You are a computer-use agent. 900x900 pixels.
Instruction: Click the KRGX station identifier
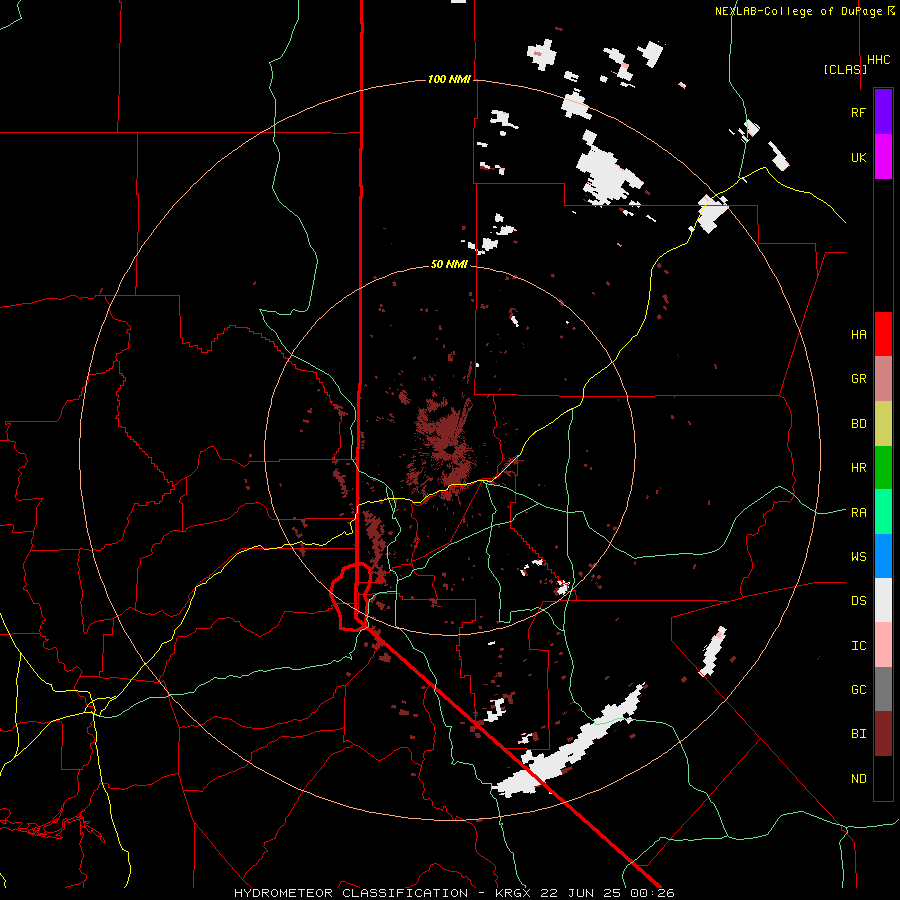(514, 893)
